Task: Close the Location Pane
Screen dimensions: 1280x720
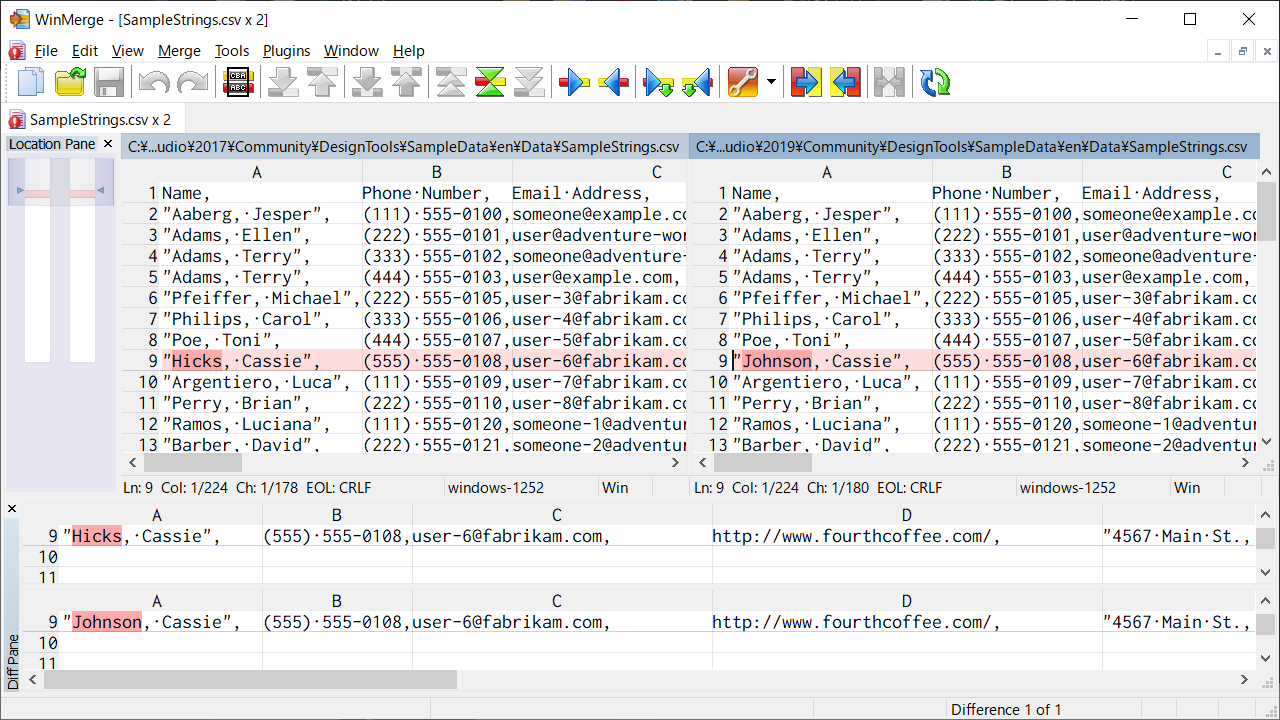Action: (x=108, y=143)
